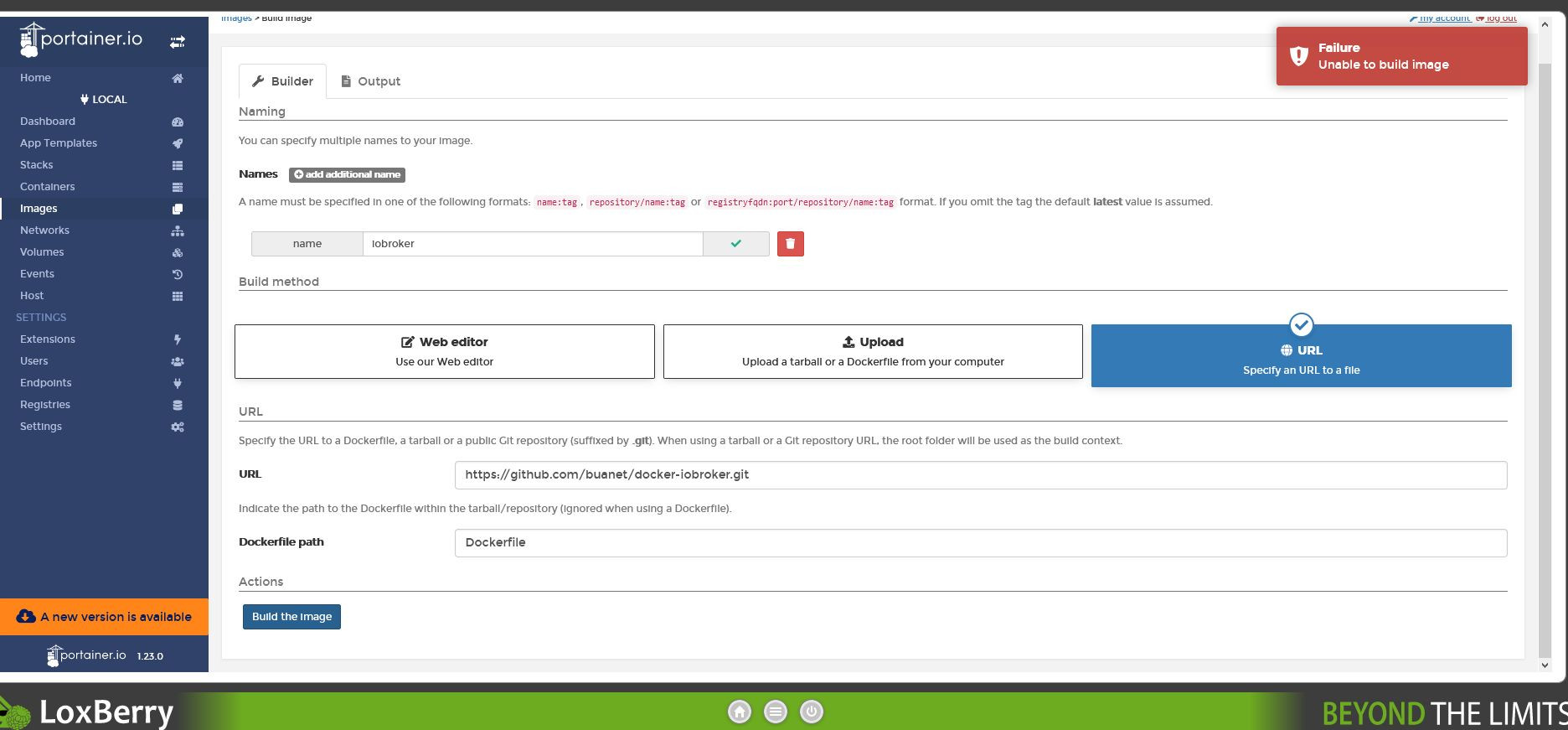1568x730 pixels.
Task: Click the Users group icon
Action: tap(178, 361)
